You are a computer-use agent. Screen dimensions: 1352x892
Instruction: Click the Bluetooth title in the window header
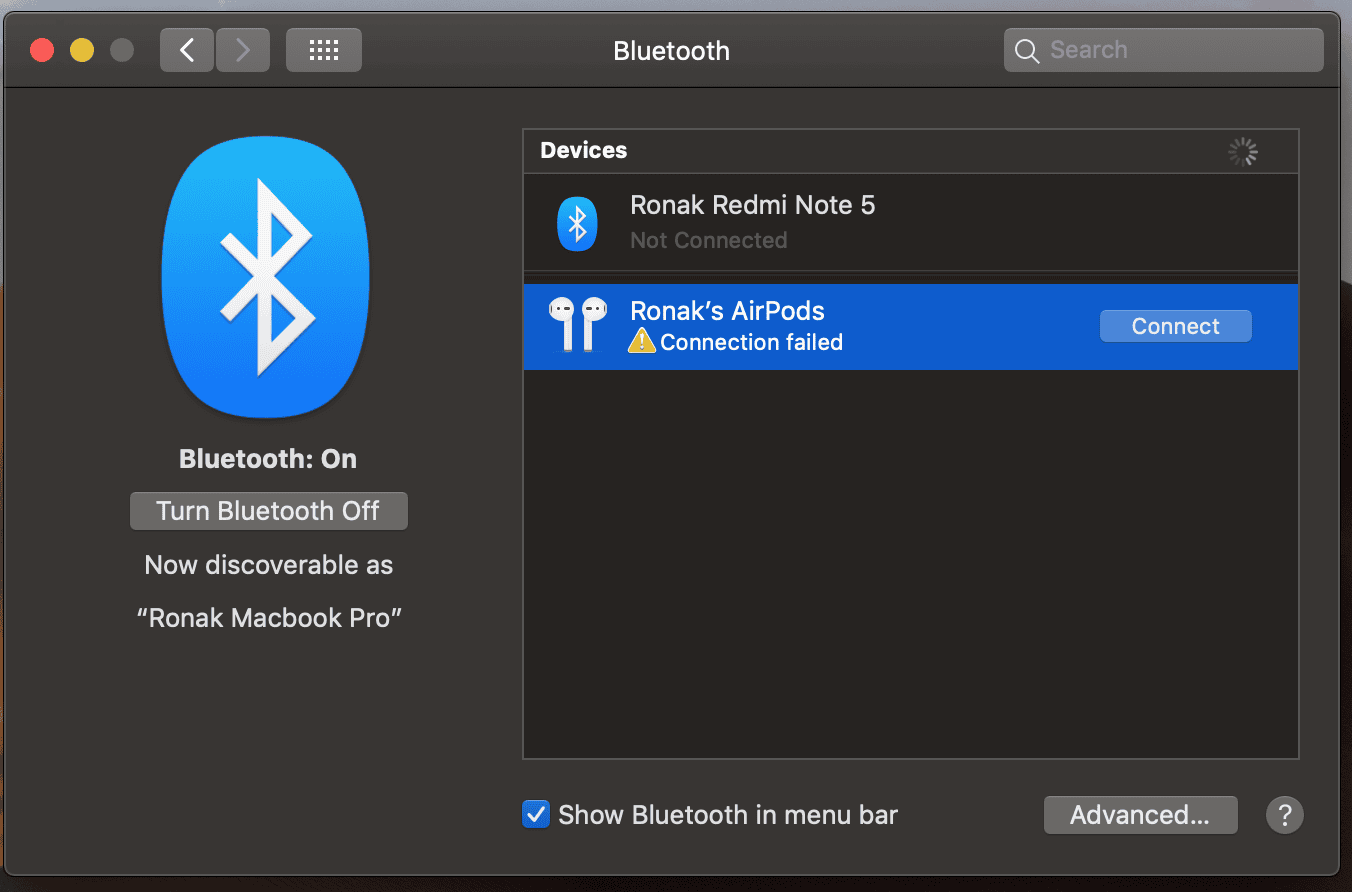[x=671, y=50]
